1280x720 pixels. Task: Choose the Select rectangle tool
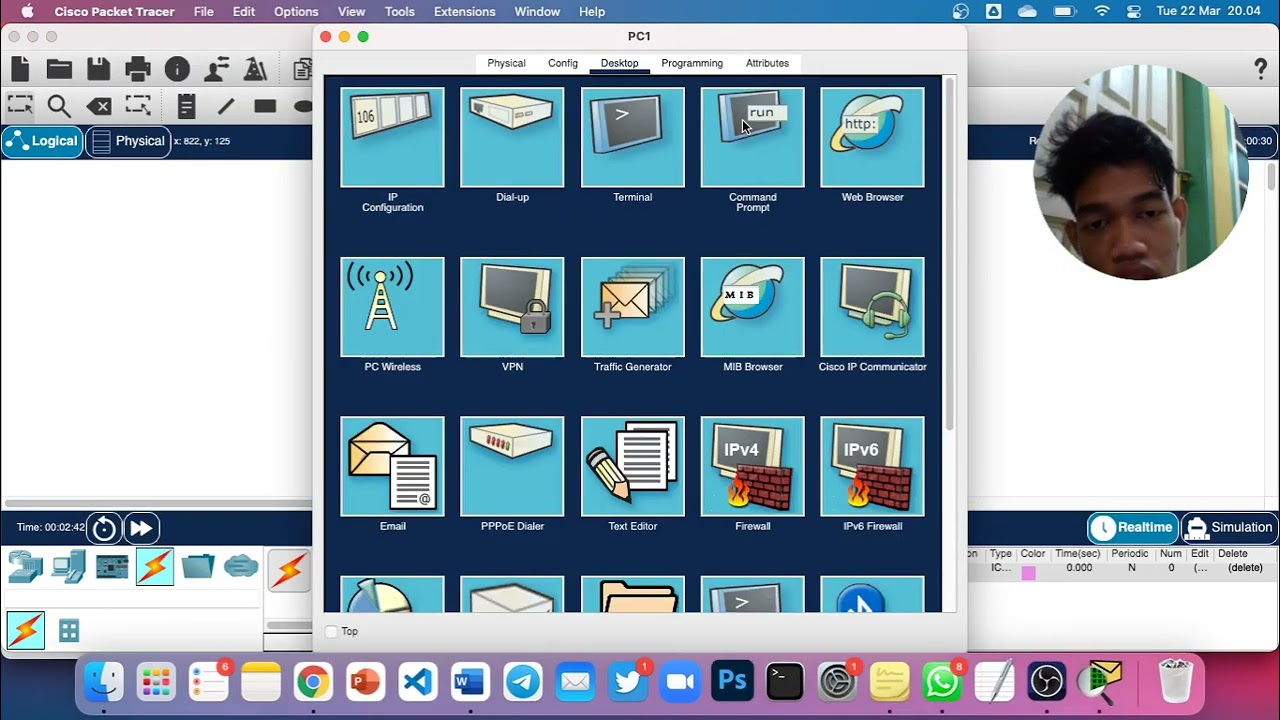tap(20, 105)
